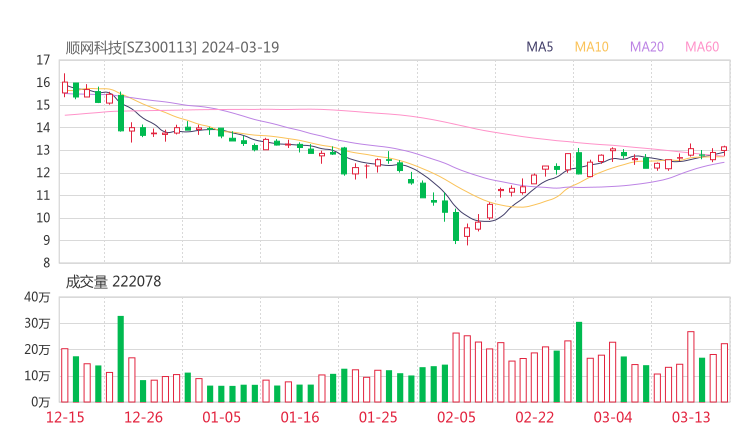Click the 01-05 date axis label
740x440 pixels.
[221, 417]
